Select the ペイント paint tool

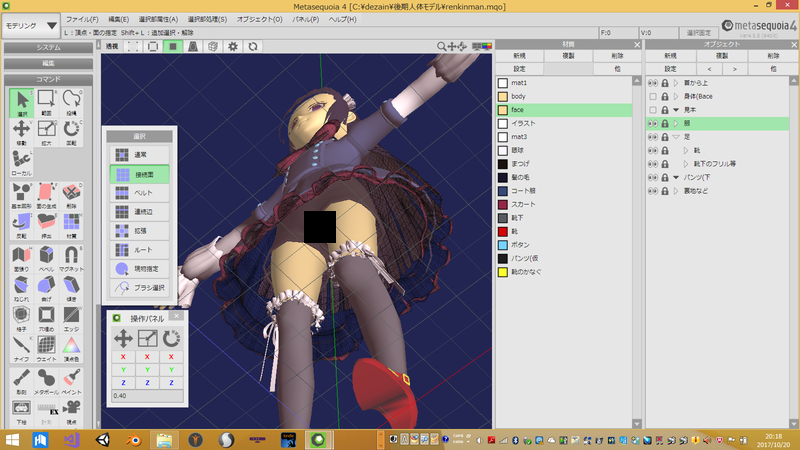71,382
